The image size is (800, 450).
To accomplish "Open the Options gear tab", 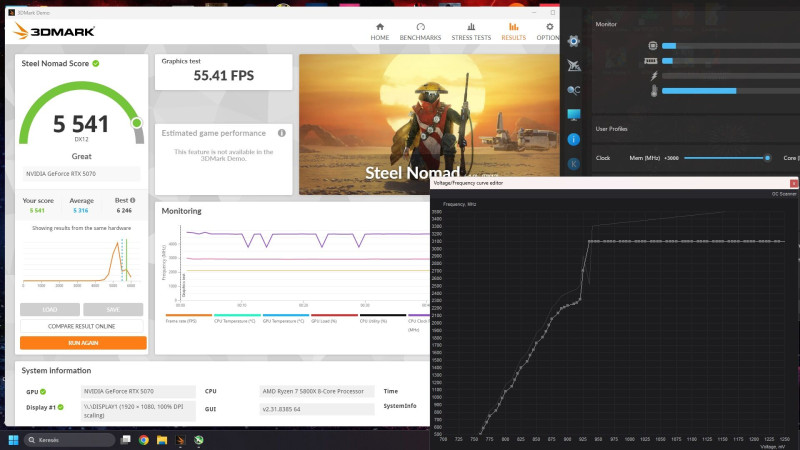I will point(548,32).
